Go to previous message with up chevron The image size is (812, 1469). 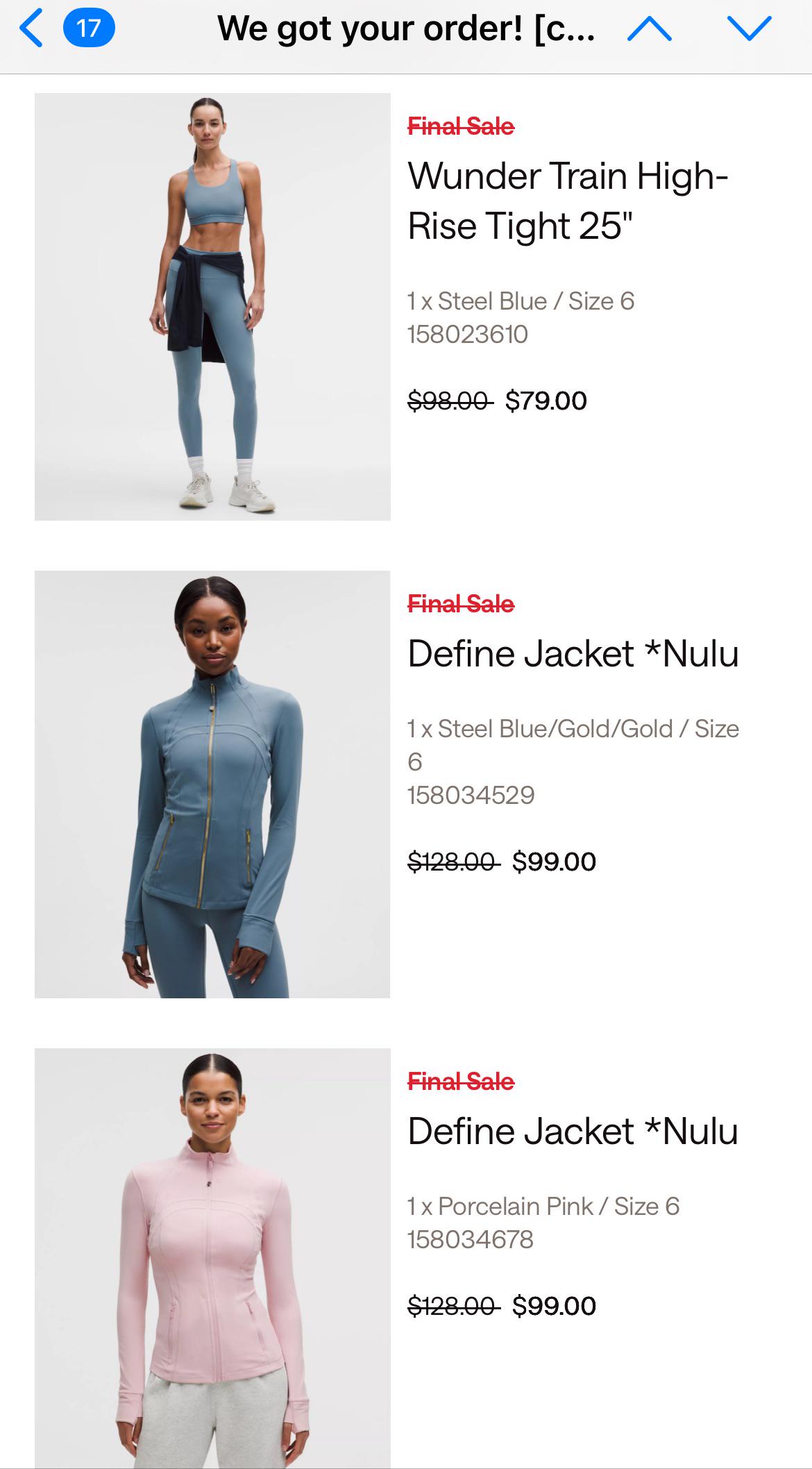[x=649, y=28]
